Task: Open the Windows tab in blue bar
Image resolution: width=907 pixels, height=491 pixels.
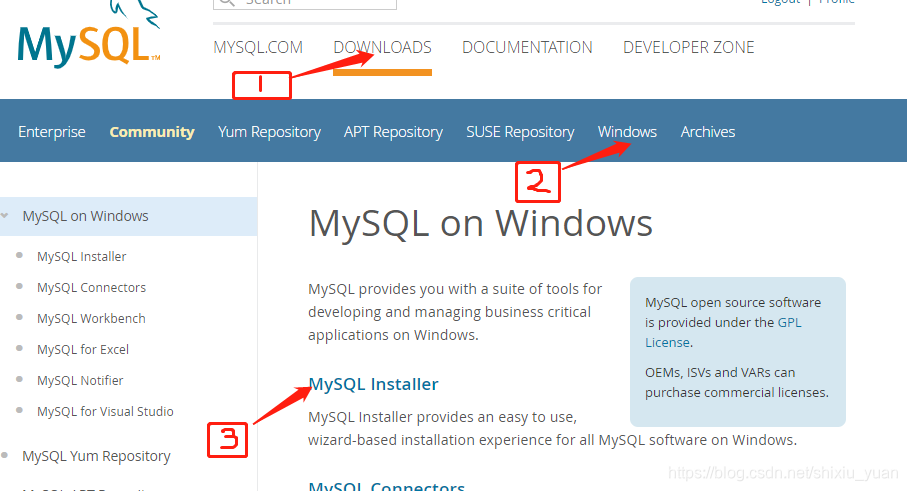Action: tap(627, 132)
